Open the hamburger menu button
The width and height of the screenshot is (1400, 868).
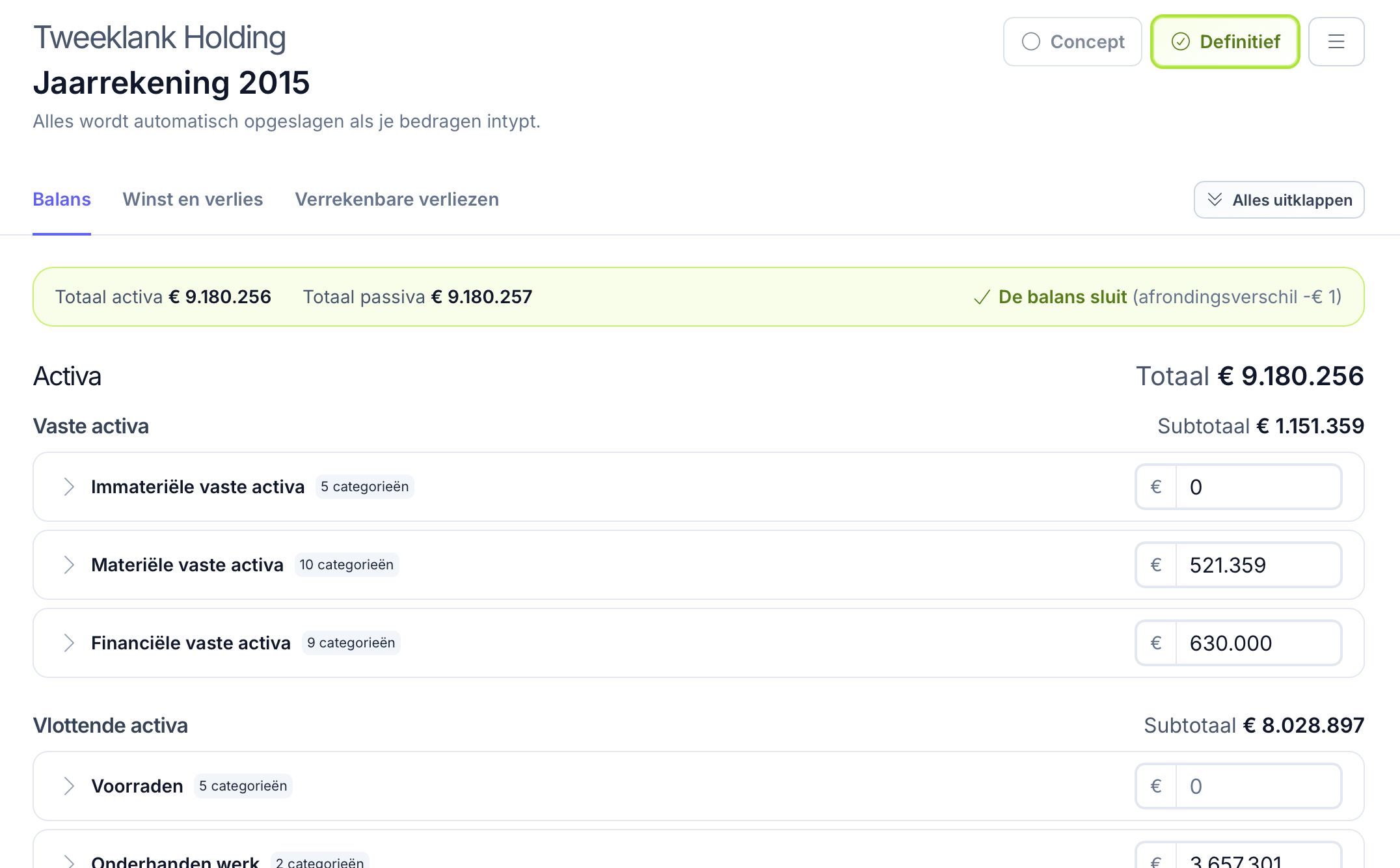1336,42
